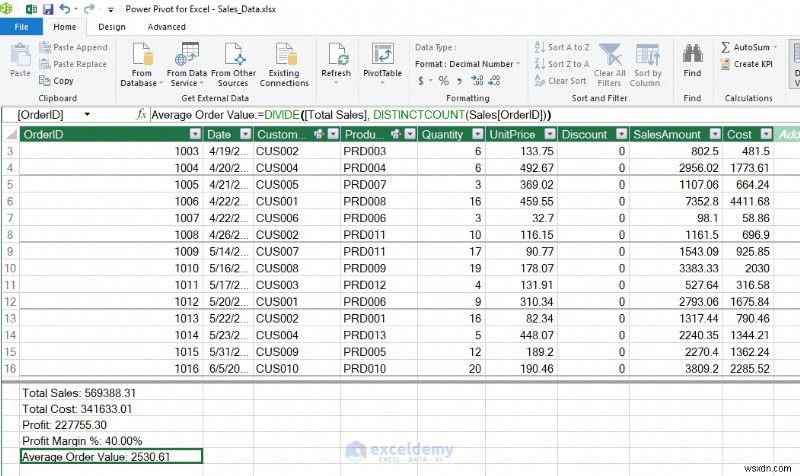Viewport: 800px width, 476px height.
Task: Click SalesAmount cell 7352.8
Action: (676, 202)
